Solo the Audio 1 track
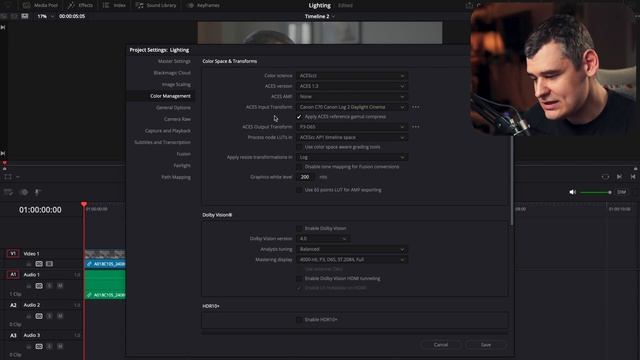This screenshot has height=360, width=640. coord(49,286)
